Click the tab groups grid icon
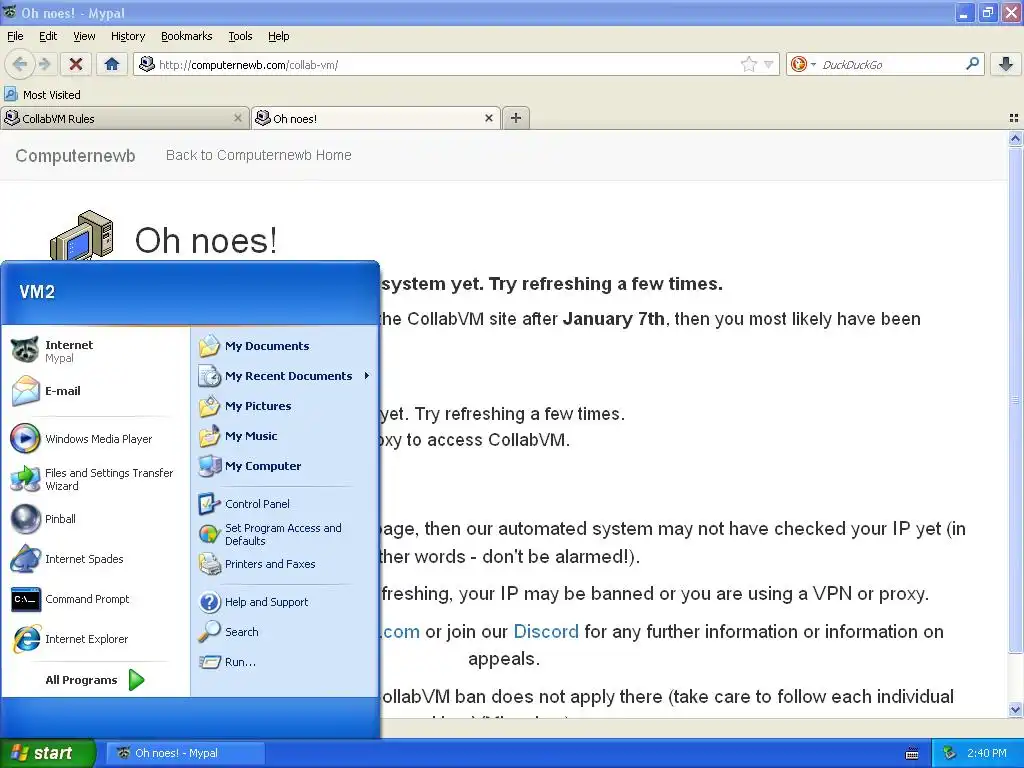This screenshot has width=1024, height=768. pyautogui.click(x=1014, y=118)
